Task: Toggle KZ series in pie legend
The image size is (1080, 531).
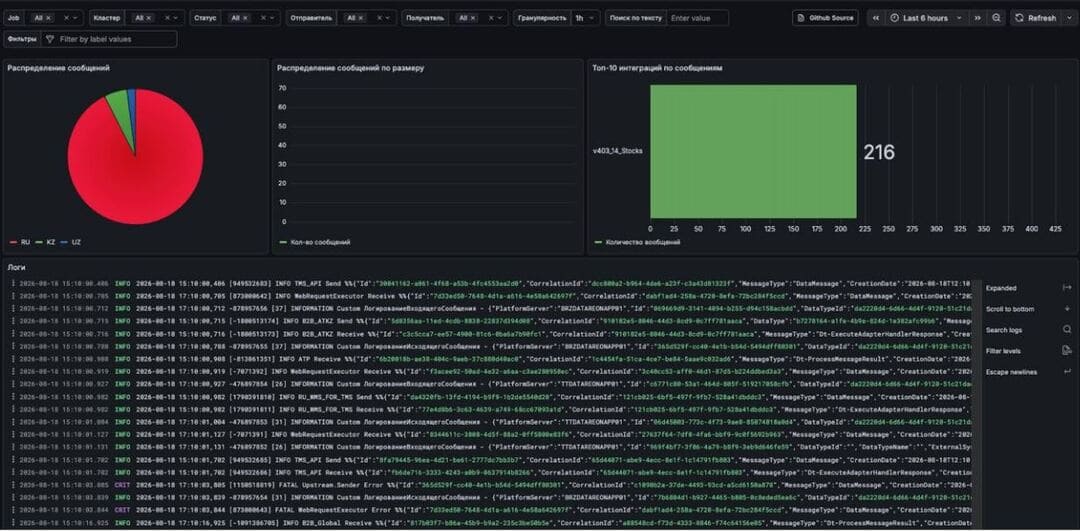Action: click(x=45, y=242)
